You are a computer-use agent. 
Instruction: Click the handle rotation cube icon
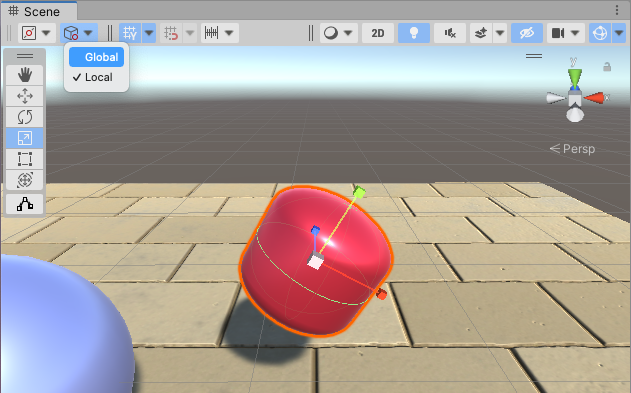(x=71, y=33)
